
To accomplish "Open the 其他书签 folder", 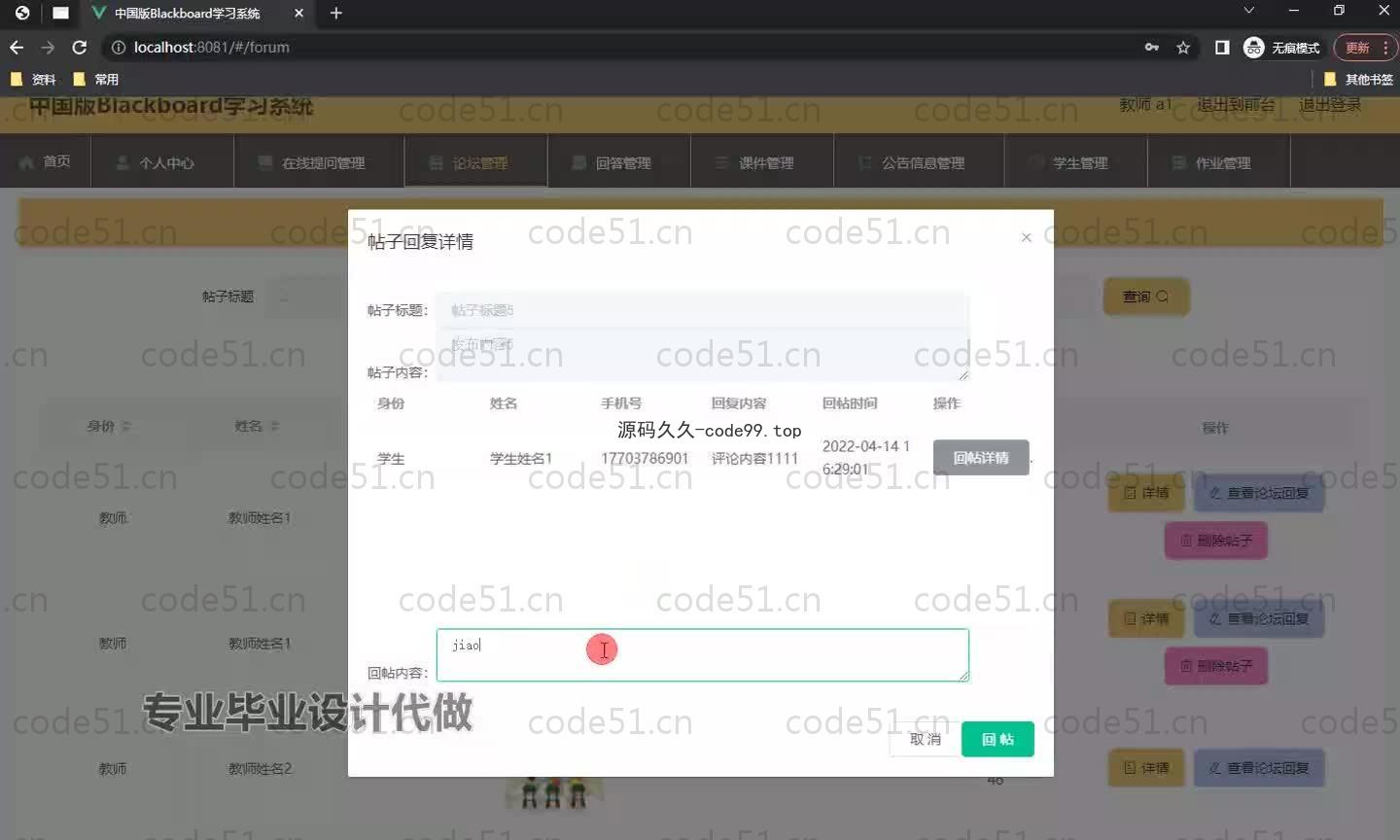I will click(x=1359, y=79).
